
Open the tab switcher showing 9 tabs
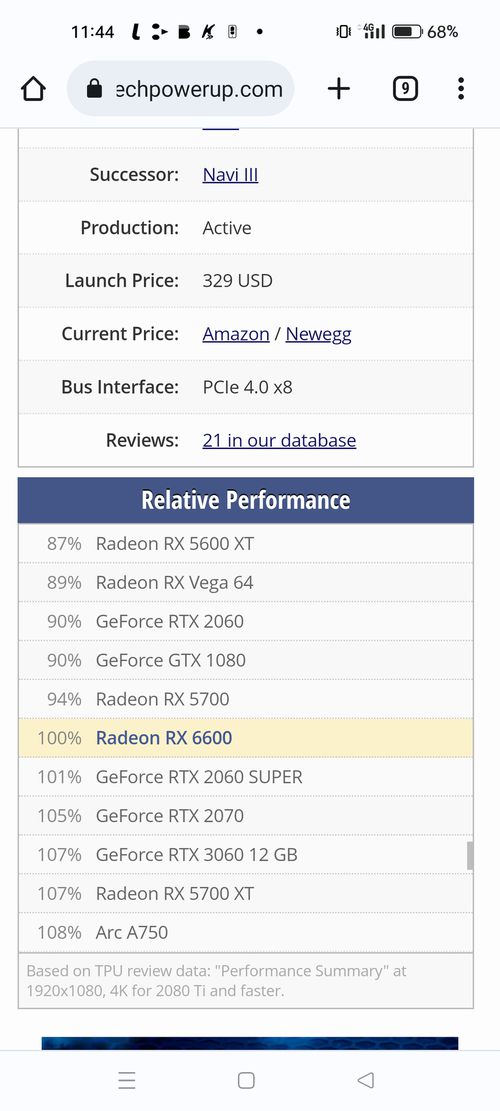coord(405,89)
